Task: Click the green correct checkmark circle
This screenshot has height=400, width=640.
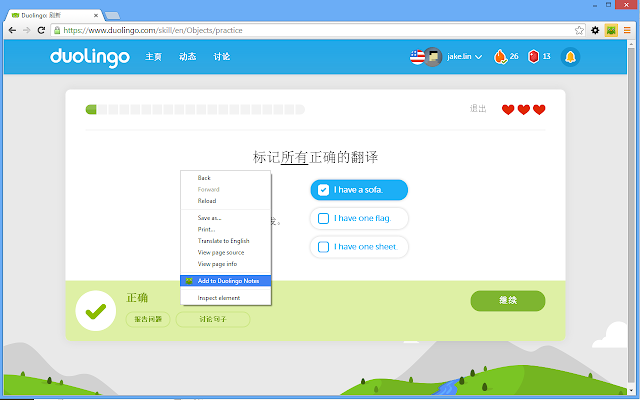Action: click(x=96, y=311)
